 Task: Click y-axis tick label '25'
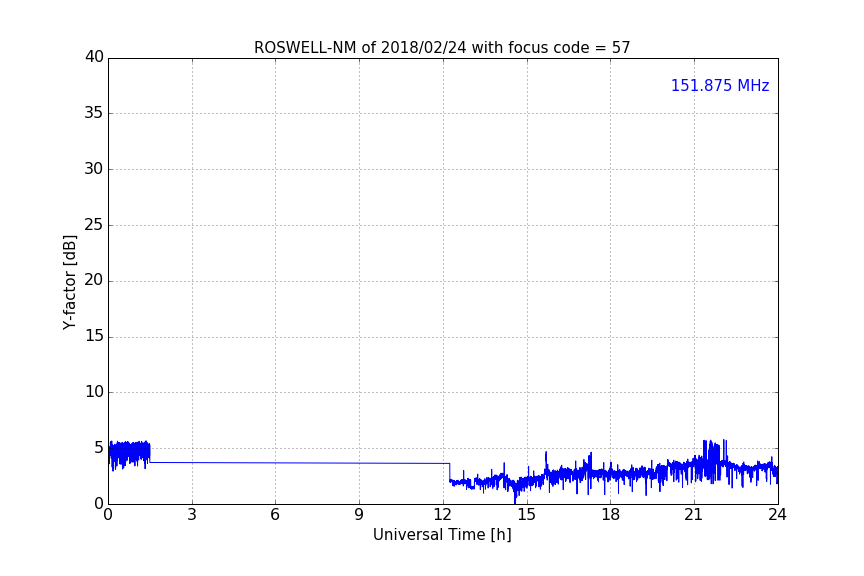tap(94, 225)
